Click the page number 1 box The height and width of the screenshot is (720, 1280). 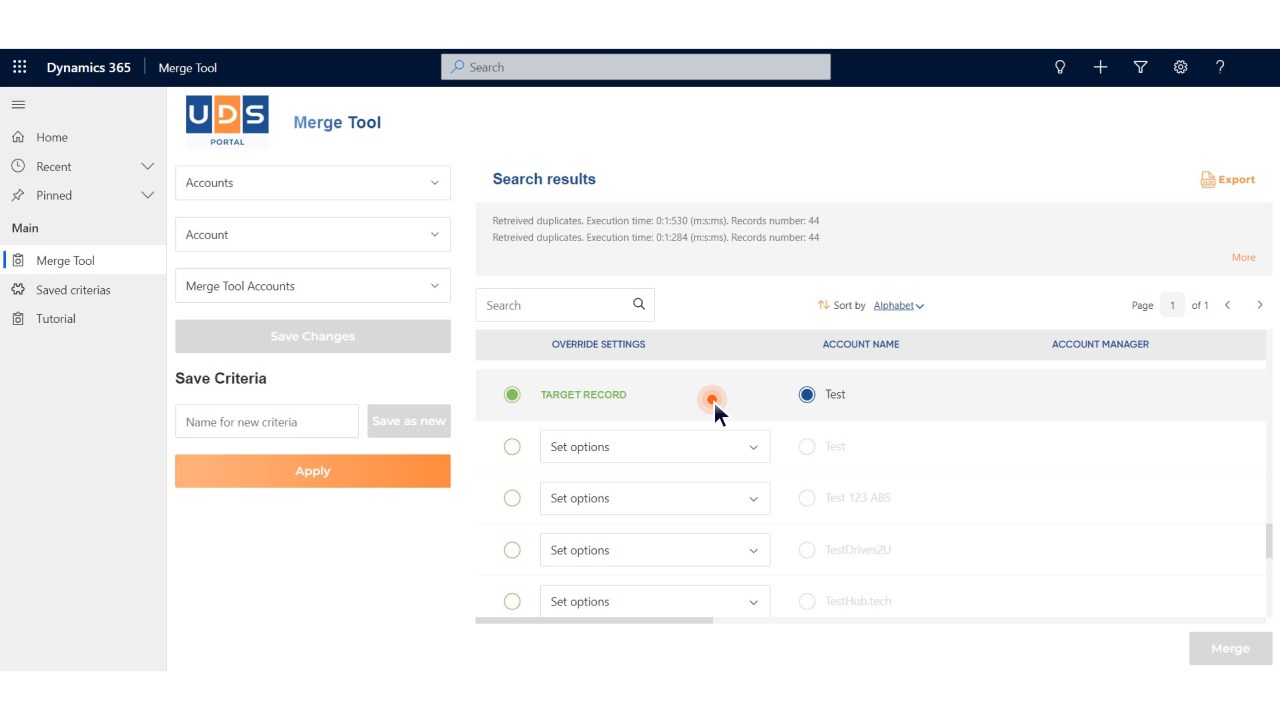click(1172, 305)
